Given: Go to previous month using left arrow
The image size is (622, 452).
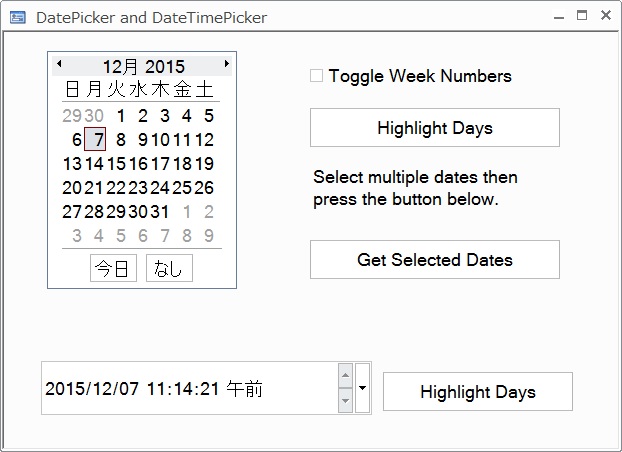Looking at the screenshot, I should [x=59, y=63].
